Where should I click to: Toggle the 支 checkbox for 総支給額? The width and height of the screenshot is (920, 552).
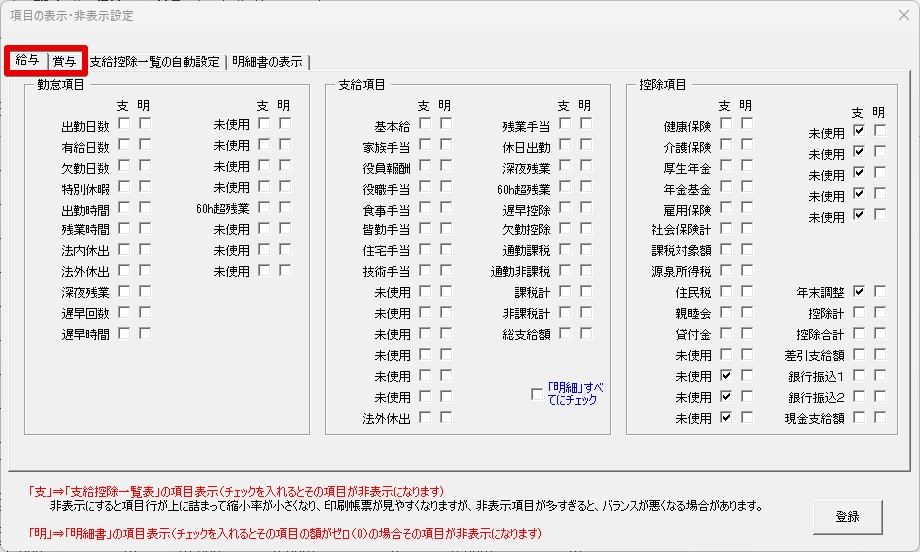pyautogui.click(x=565, y=333)
